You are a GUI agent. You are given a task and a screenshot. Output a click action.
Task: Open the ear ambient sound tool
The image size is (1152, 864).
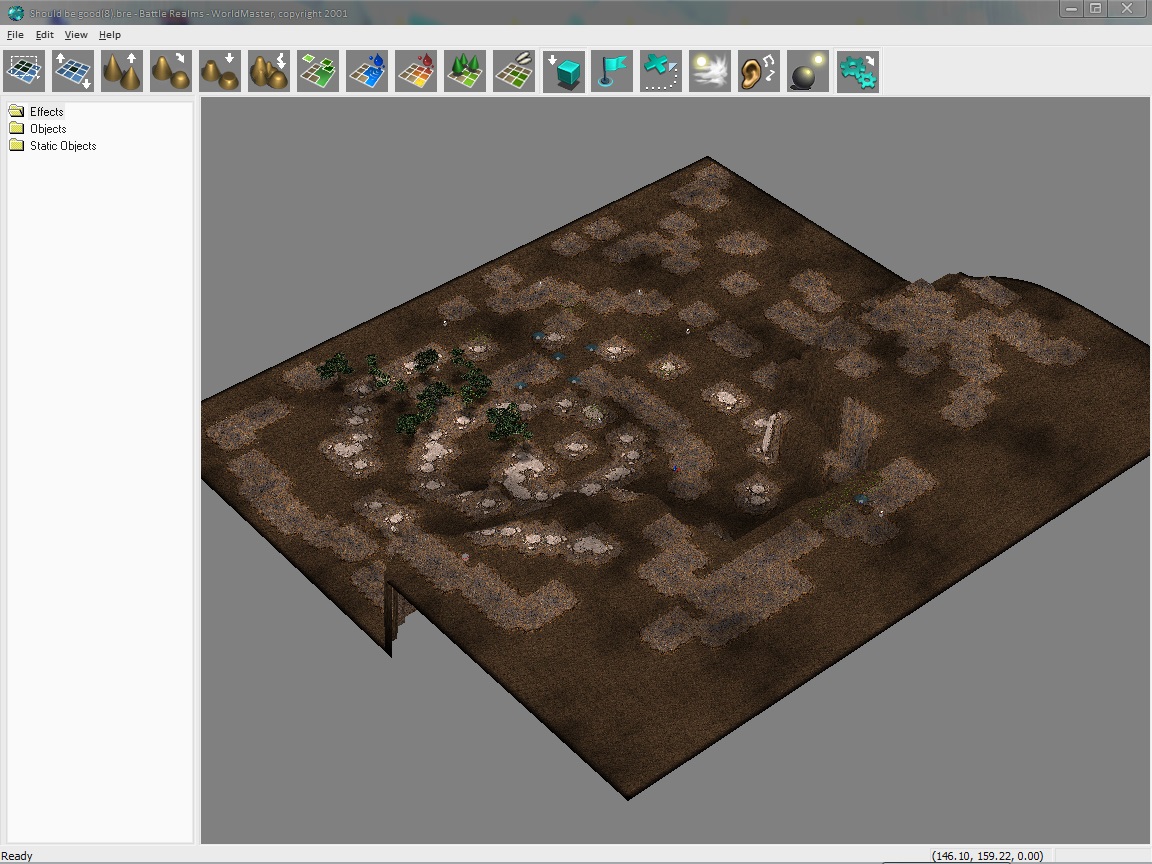[759, 71]
